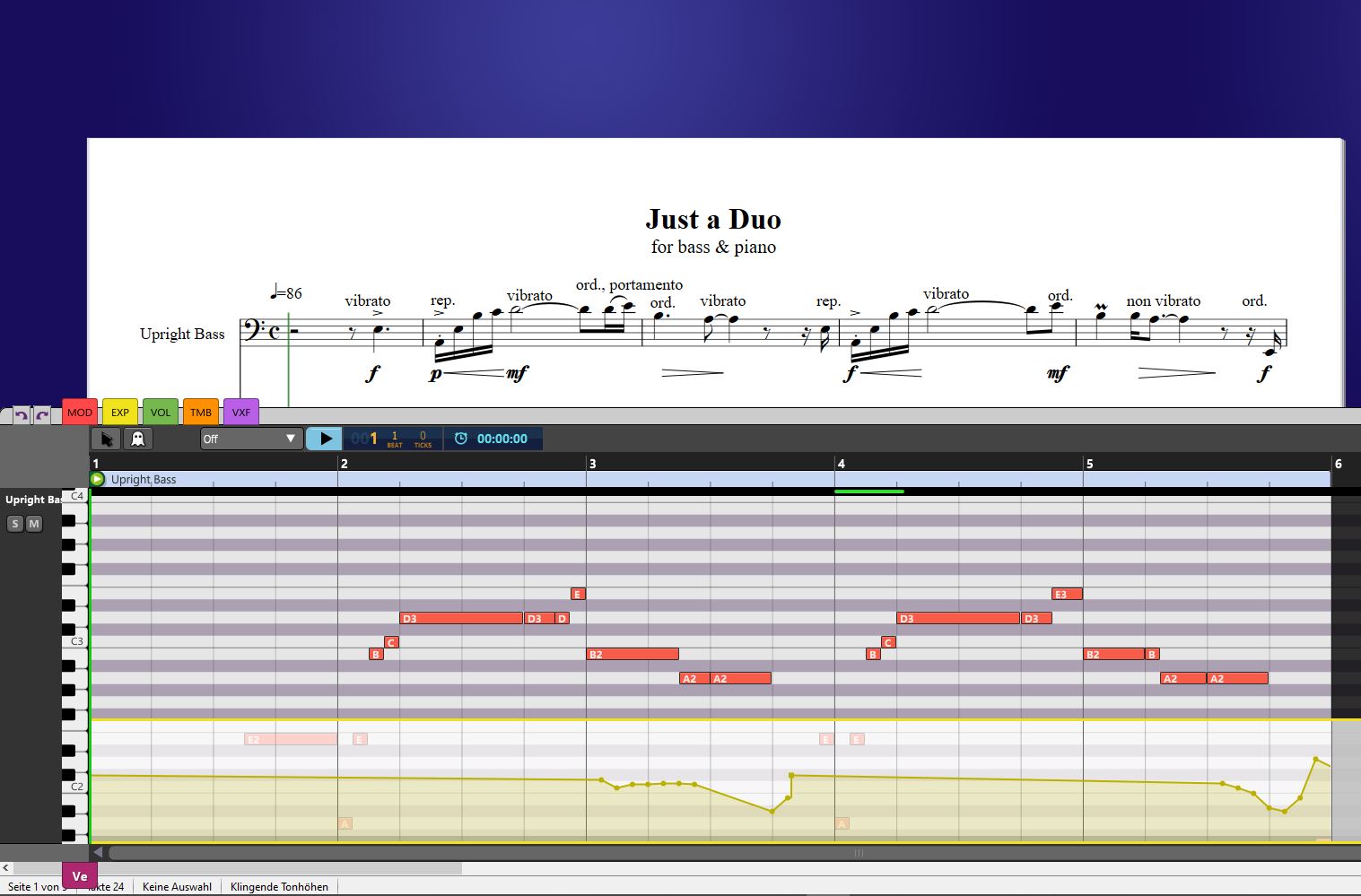Switch to the MOD tab
Viewport: 1361px width, 896px height.
tap(80, 413)
